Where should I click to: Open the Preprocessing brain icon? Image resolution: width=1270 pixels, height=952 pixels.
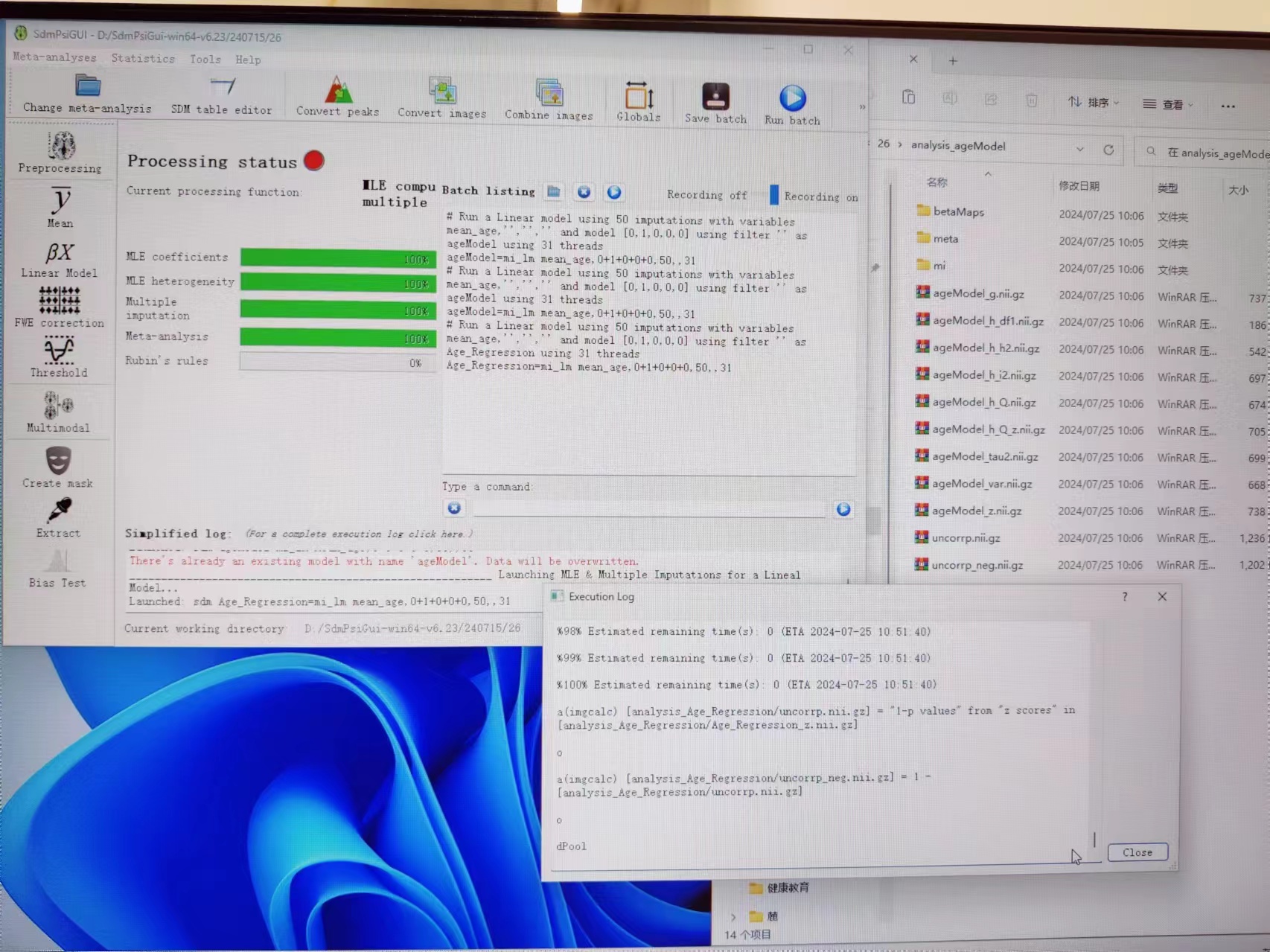pos(61,147)
